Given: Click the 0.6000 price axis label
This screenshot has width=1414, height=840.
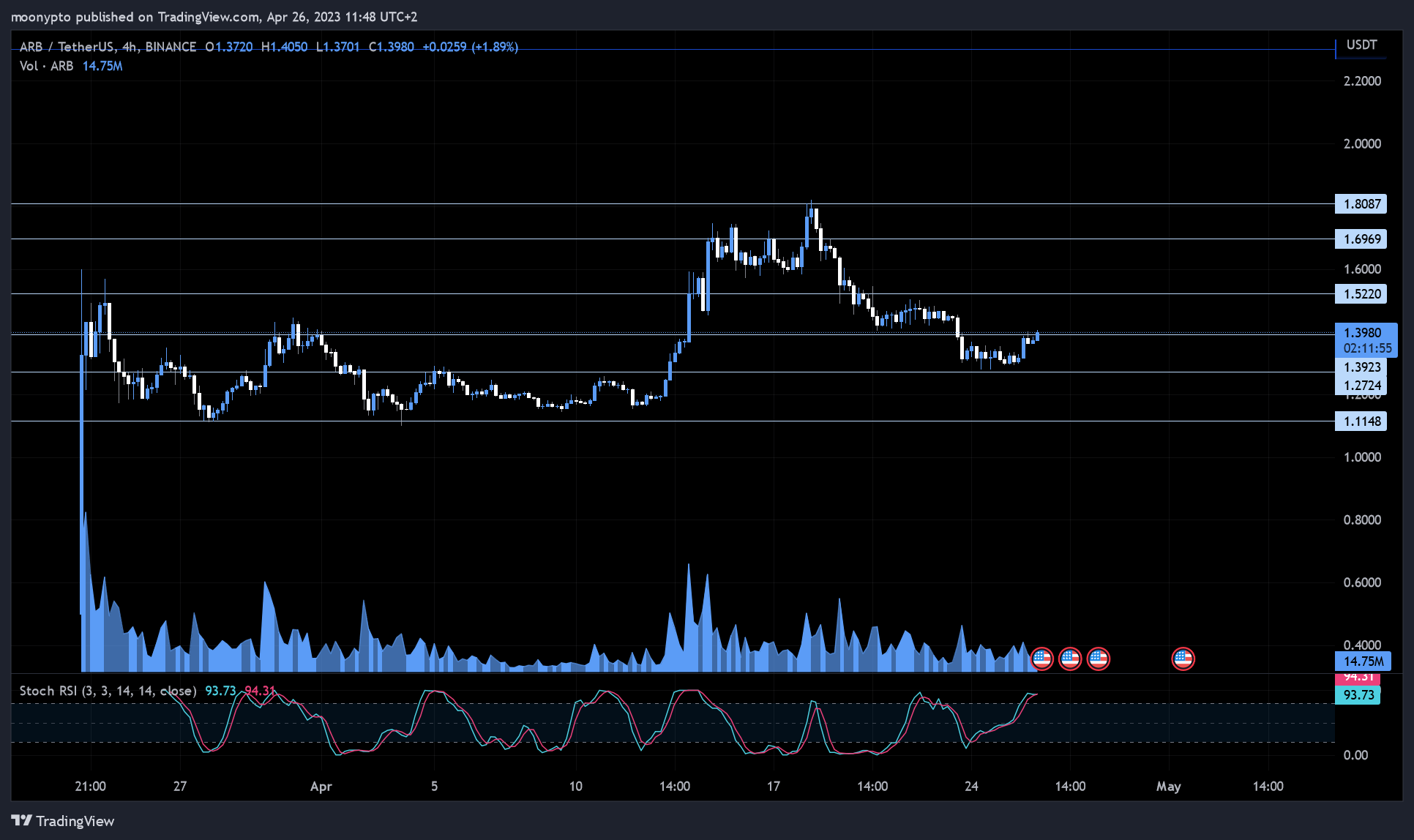Looking at the screenshot, I should pos(1362,583).
